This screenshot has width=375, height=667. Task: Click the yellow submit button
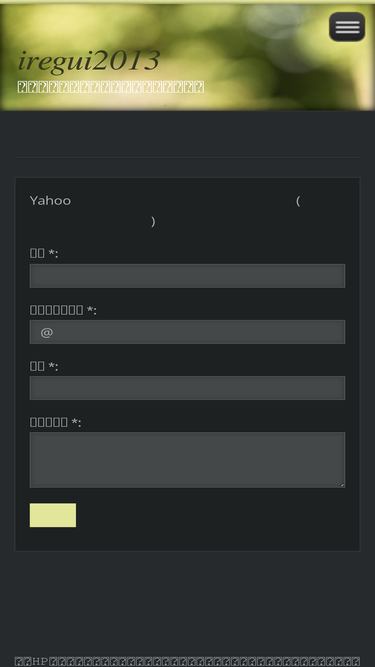click(53, 515)
